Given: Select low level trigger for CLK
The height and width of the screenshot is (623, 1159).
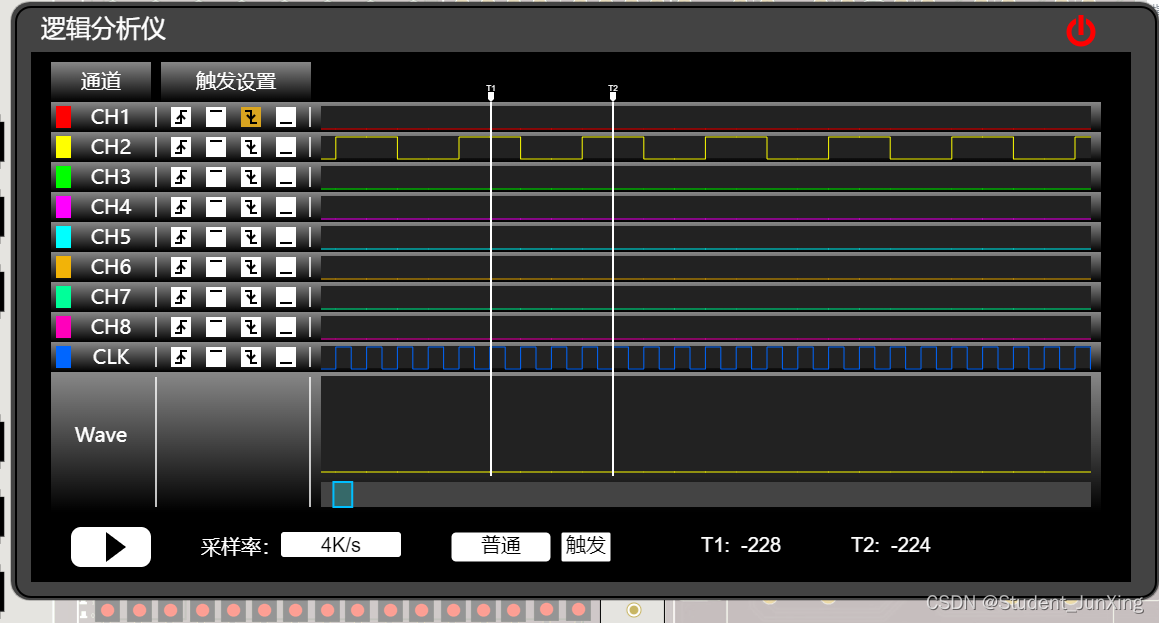Looking at the screenshot, I should [x=286, y=357].
